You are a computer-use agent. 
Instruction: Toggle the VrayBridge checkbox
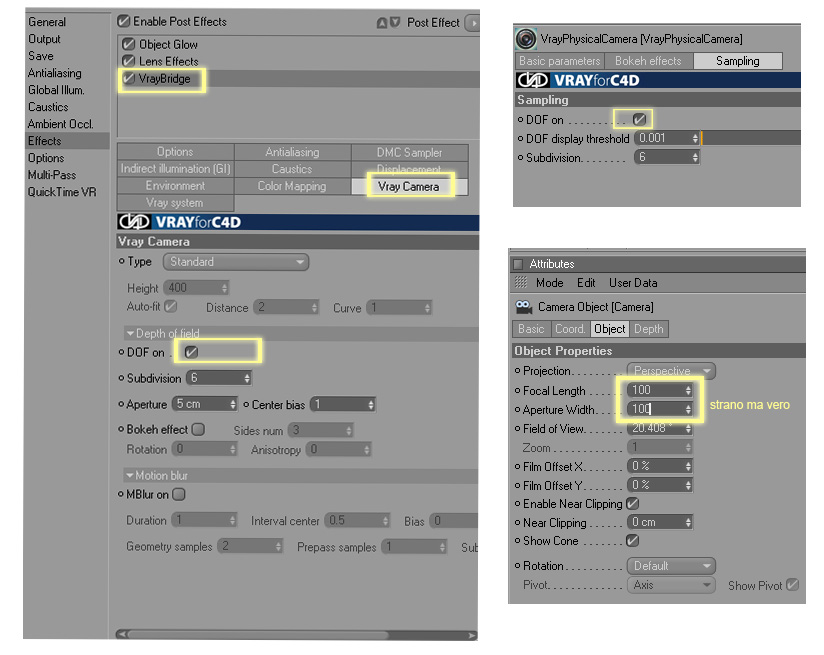click(x=128, y=79)
